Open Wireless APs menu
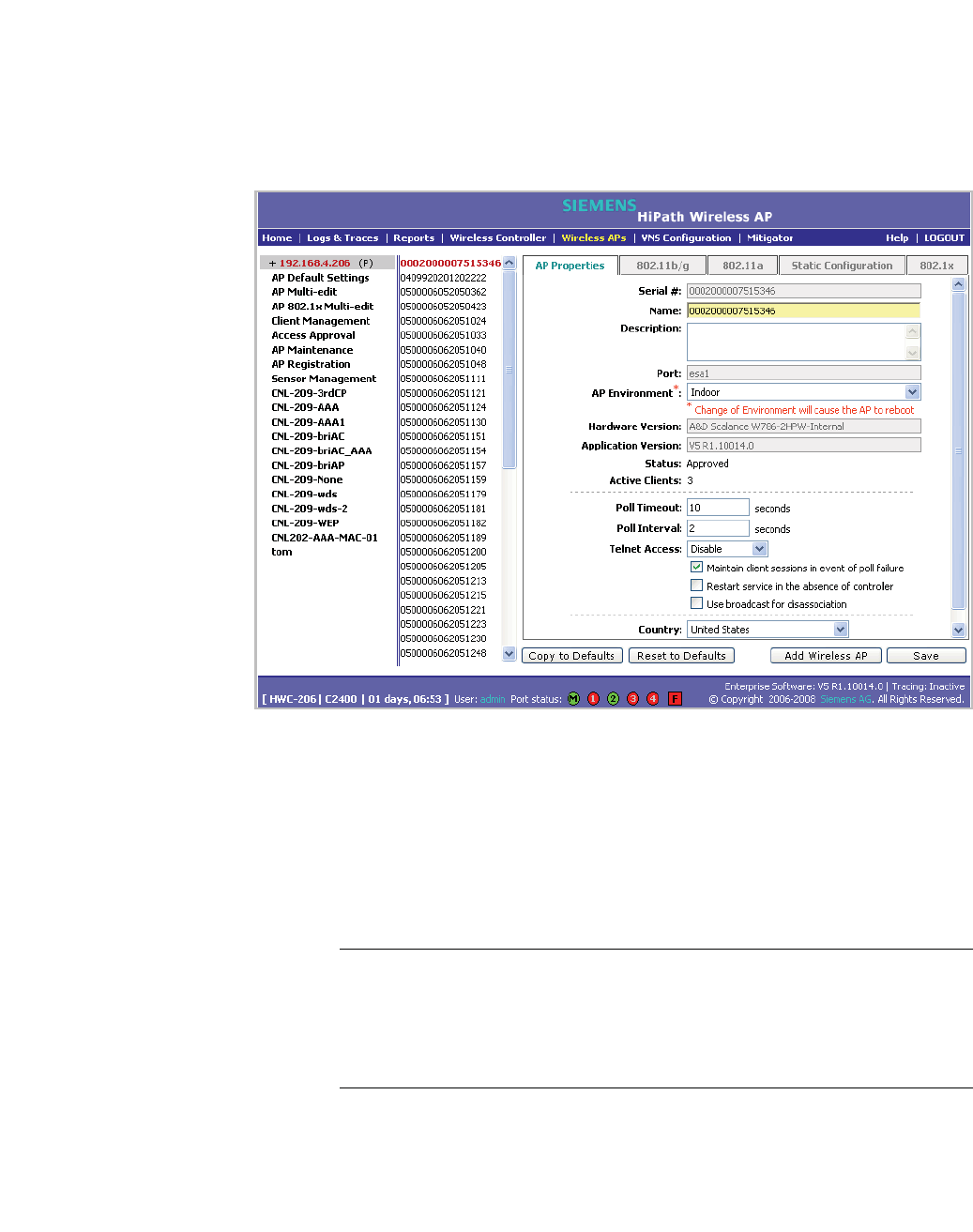Viewport: 973px width, 1232px height. point(593,238)
